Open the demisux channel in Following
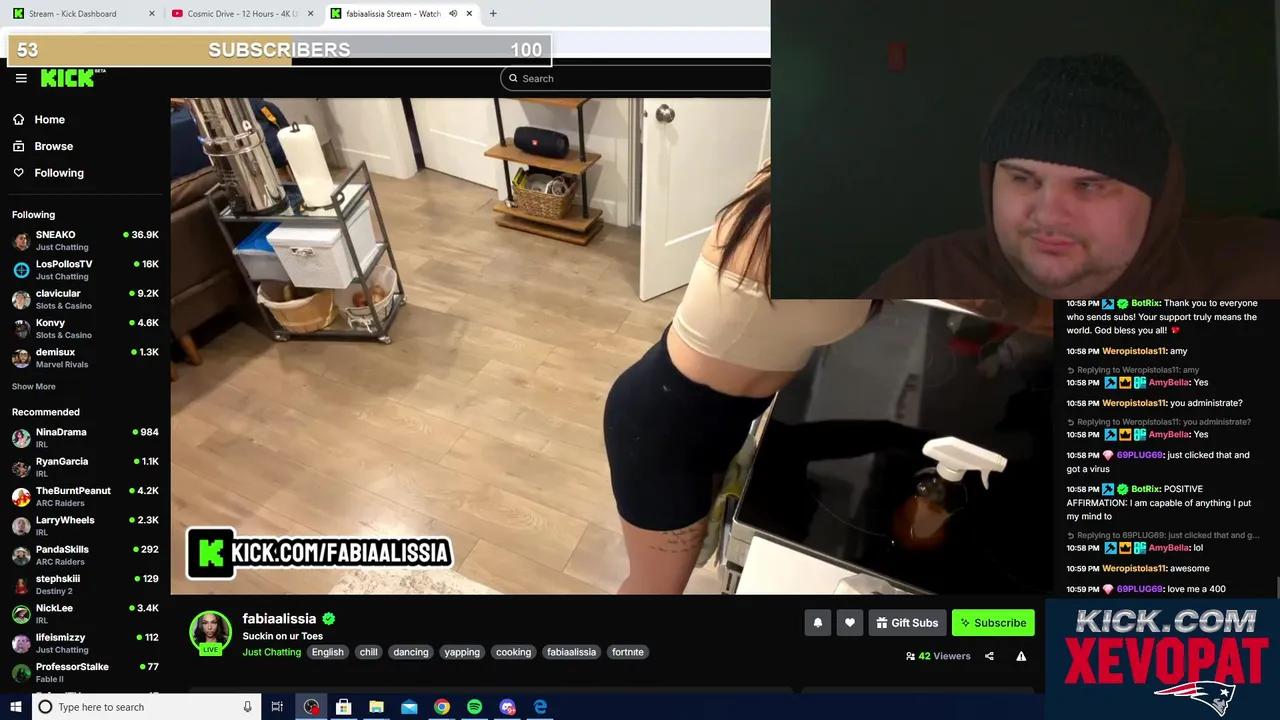1280x720 pixels. [85, 358]
